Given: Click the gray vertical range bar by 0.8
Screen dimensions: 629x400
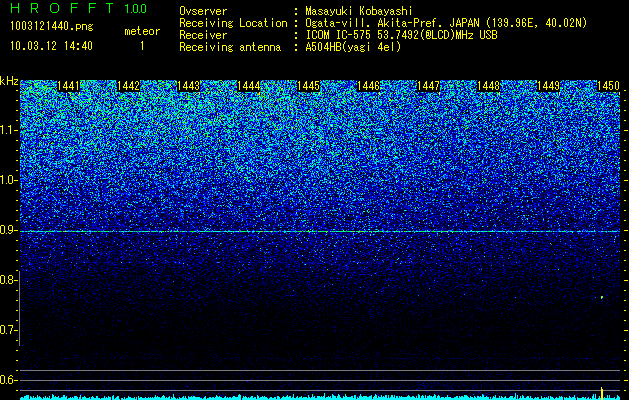Looking at the screenshot, I should coord(19,308).
